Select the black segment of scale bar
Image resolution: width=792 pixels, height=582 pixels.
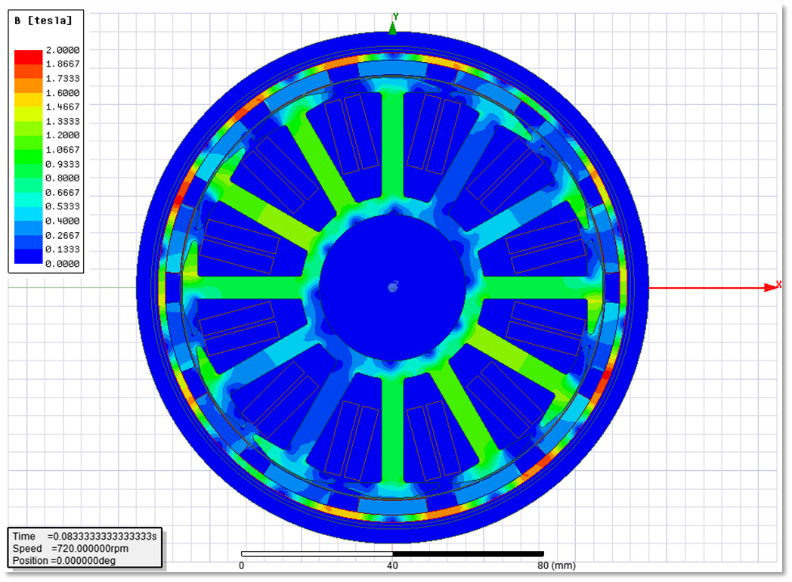click(468, 553)
